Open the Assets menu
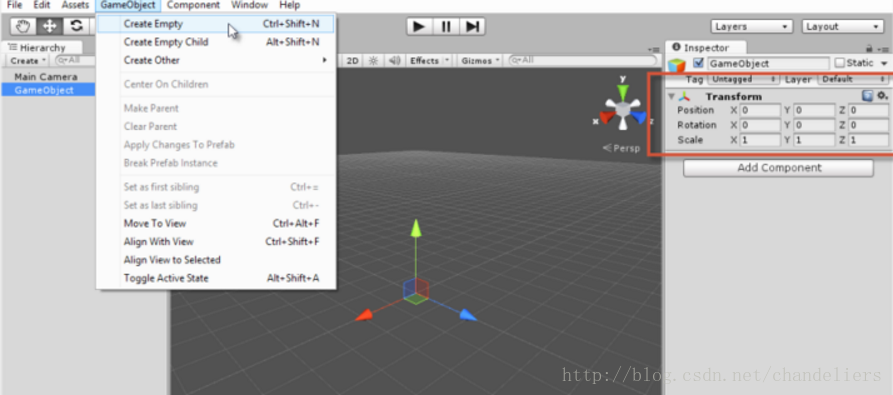 (75, 5)
